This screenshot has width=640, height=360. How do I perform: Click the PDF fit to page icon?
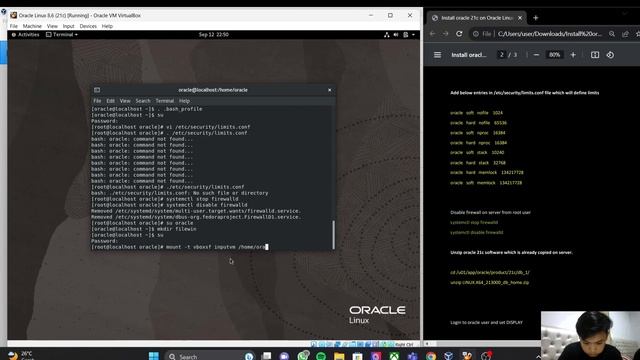click(595, 55)
